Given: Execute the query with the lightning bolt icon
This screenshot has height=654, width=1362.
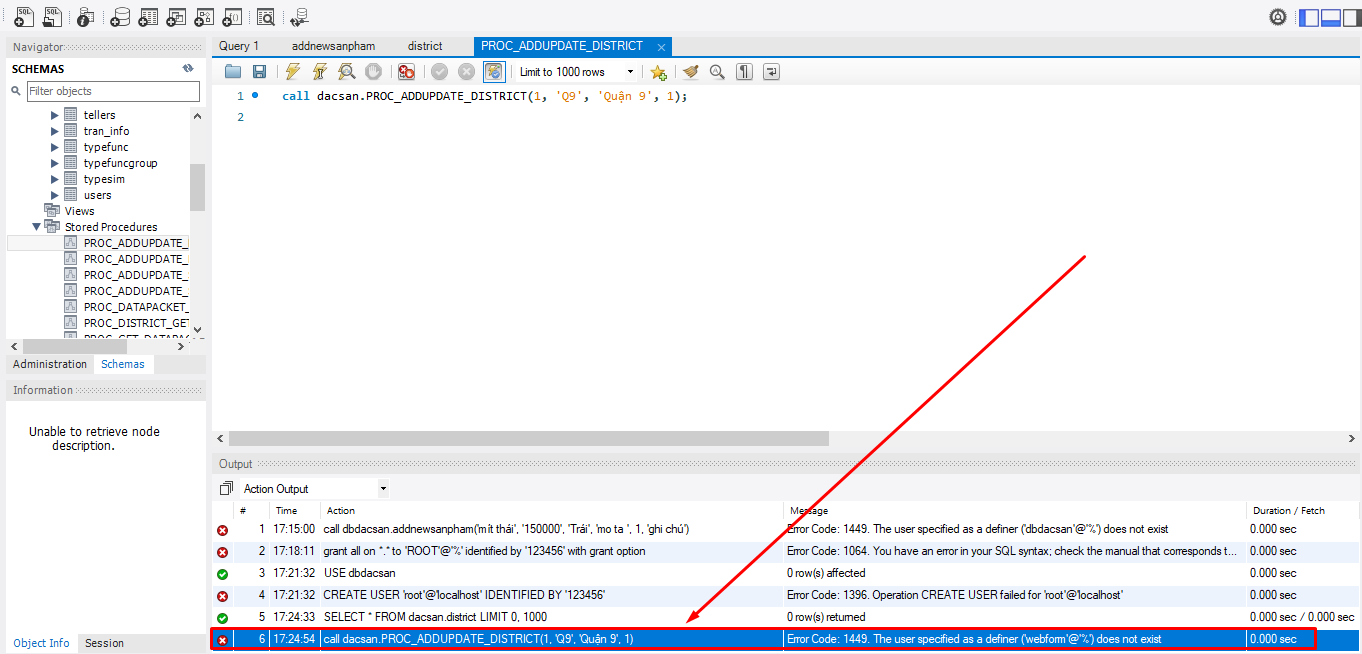Looking at the screenshot, I should [x=292, y=72].
